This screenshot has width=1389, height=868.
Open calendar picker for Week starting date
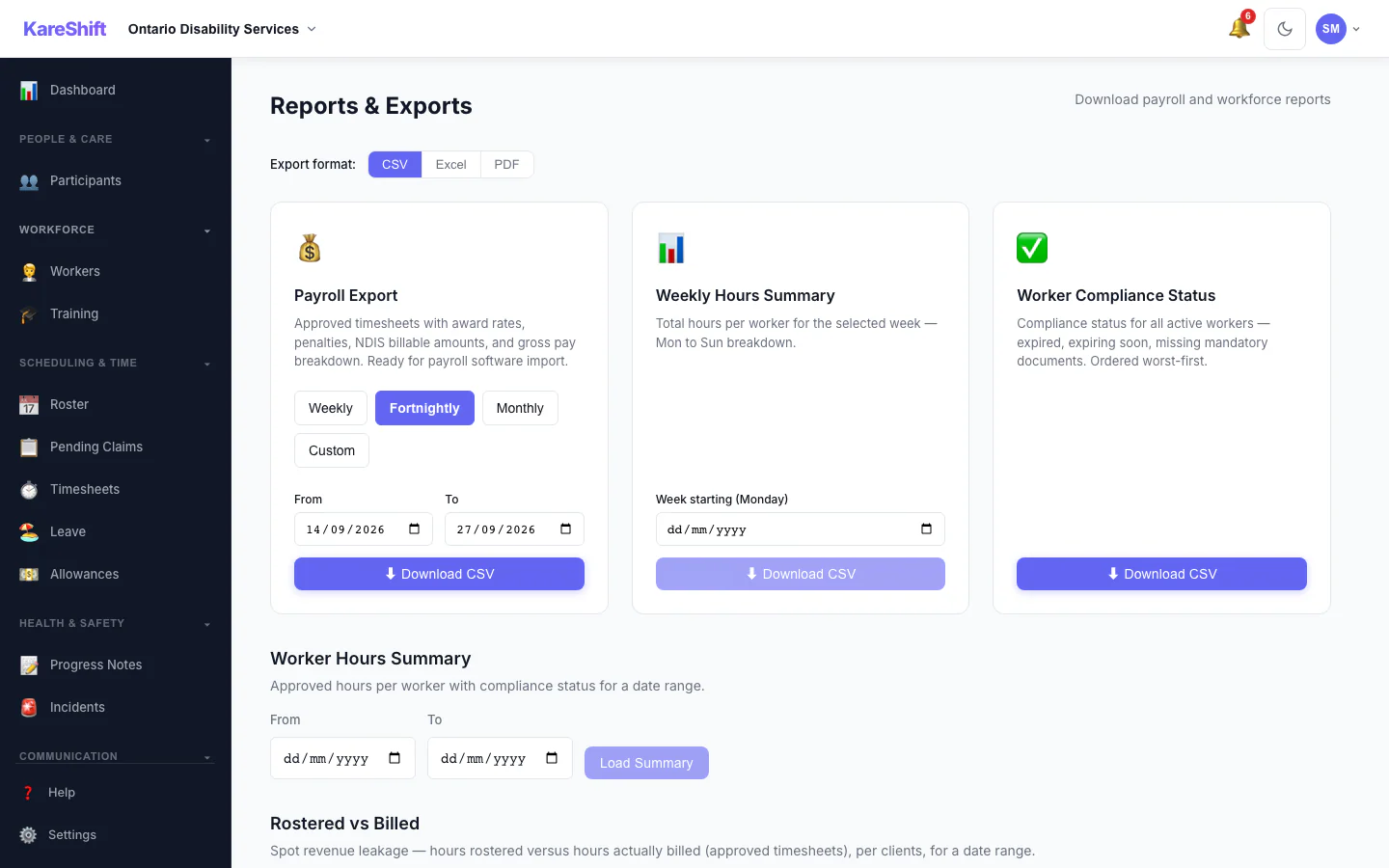[927, 529]
